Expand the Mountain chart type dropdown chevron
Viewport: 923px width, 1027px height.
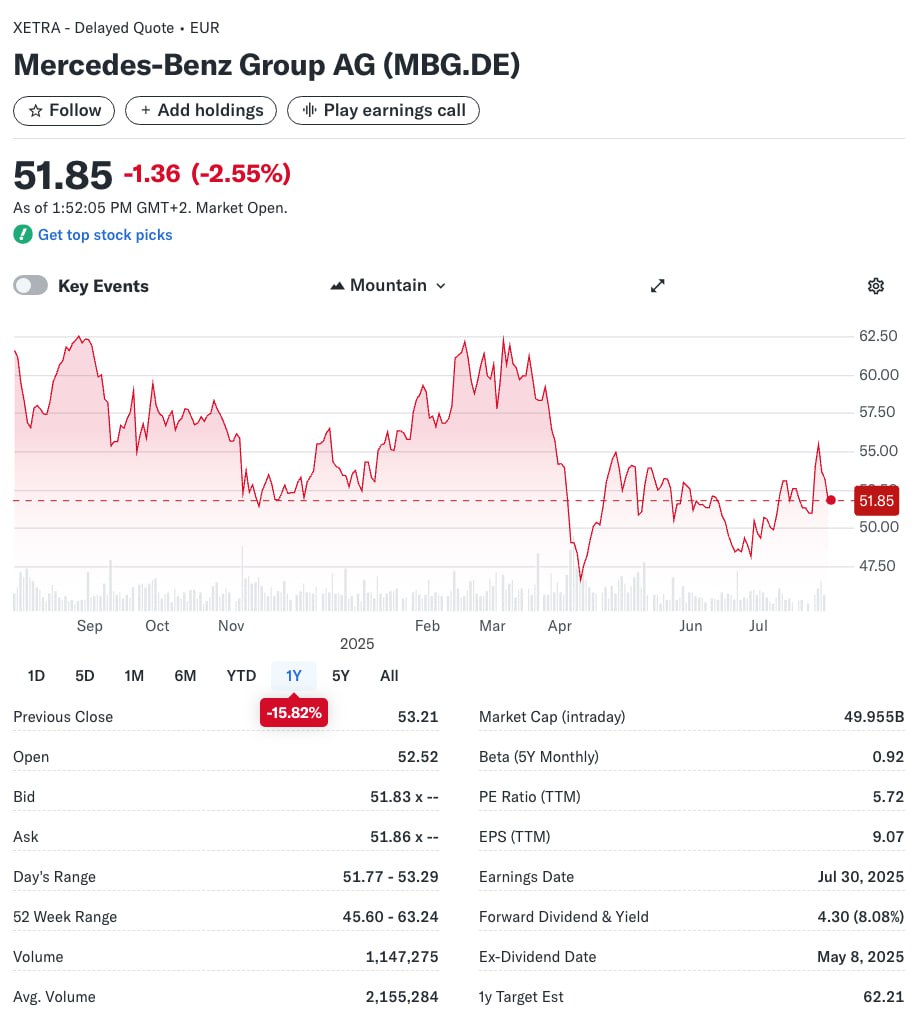[x=441, y=286]
